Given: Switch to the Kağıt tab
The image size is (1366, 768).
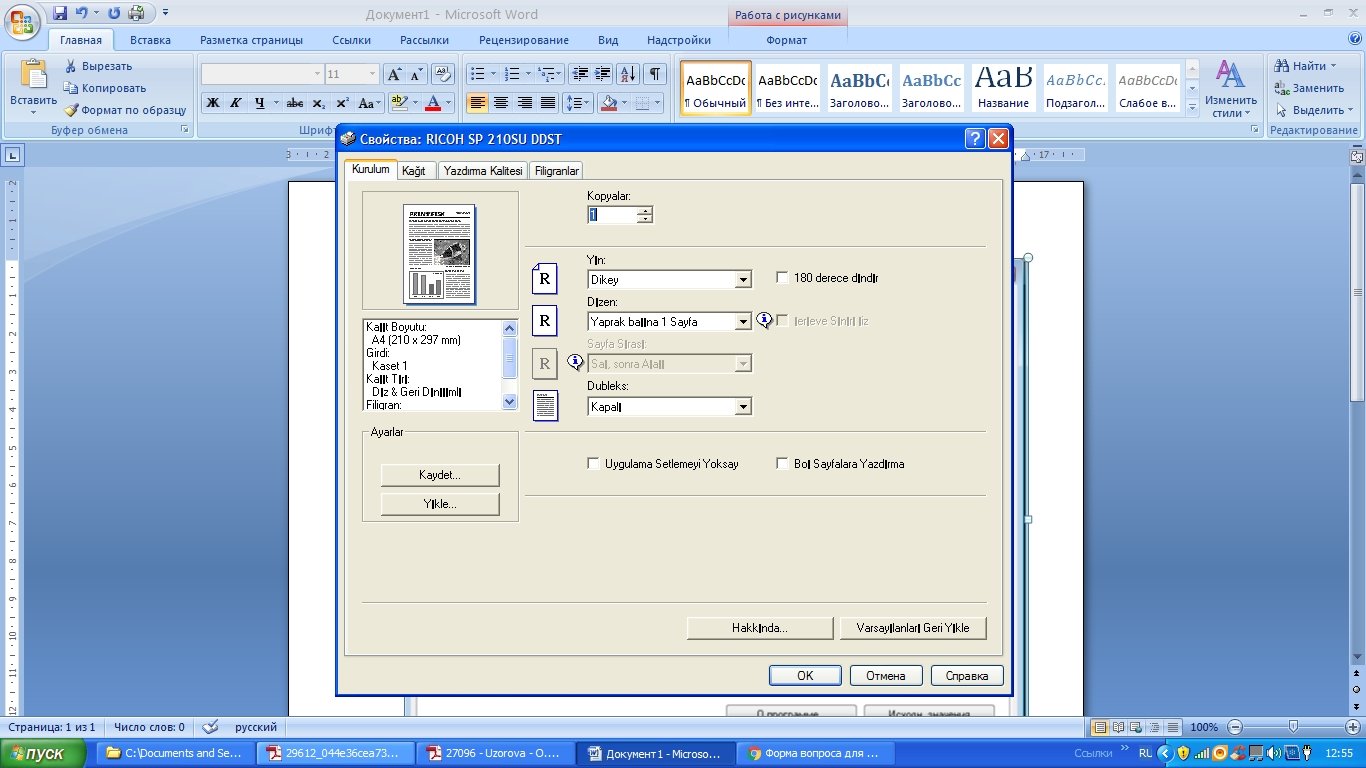Looking at the screenshot, I should pyautogui.click(x=413, y=171).
